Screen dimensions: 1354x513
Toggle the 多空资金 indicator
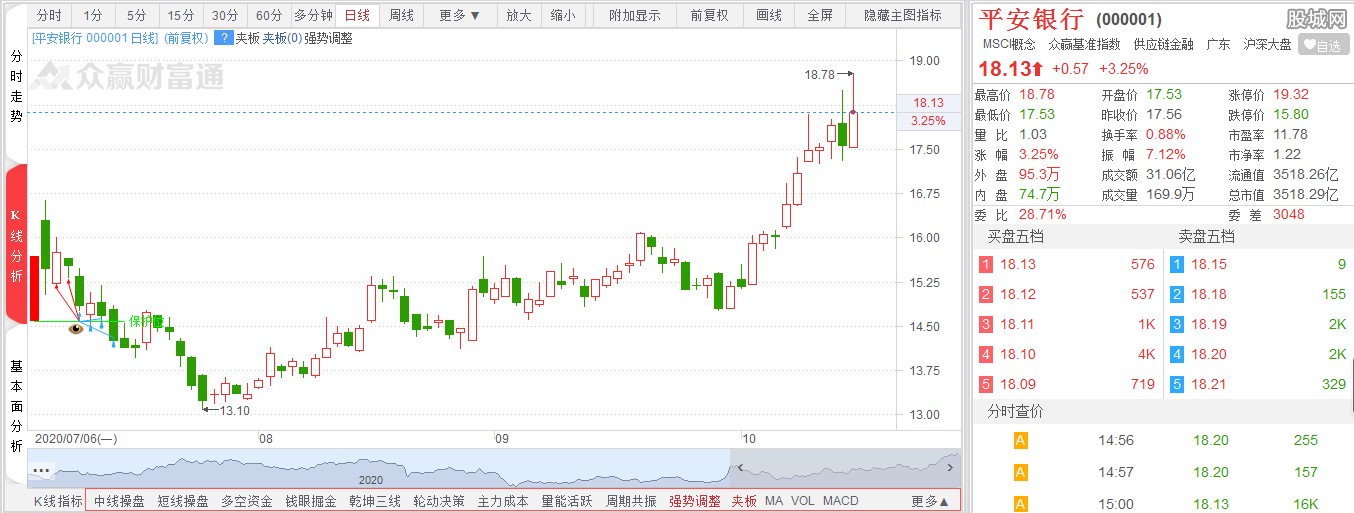247,501
